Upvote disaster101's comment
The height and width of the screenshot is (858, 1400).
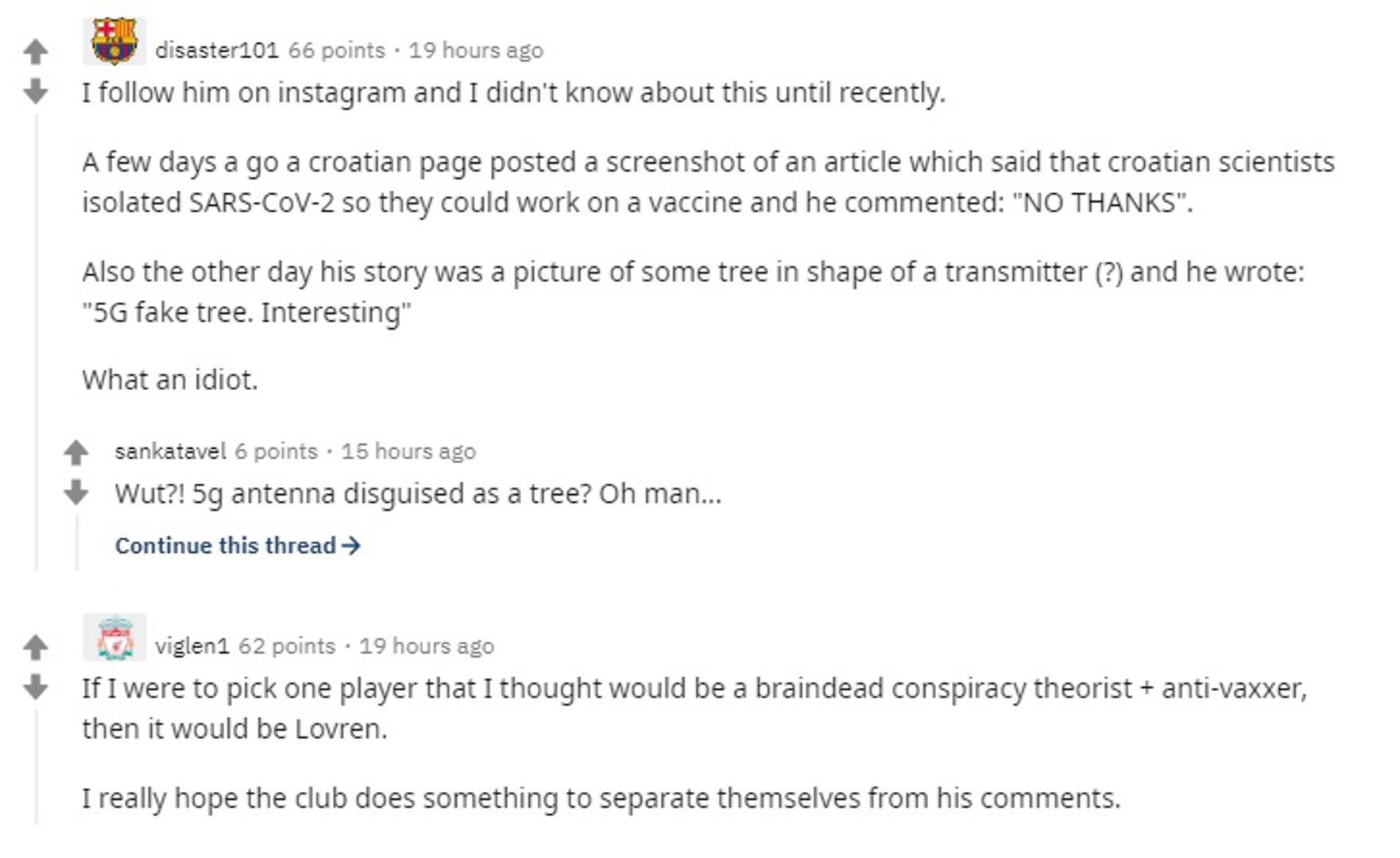(36, 52)
